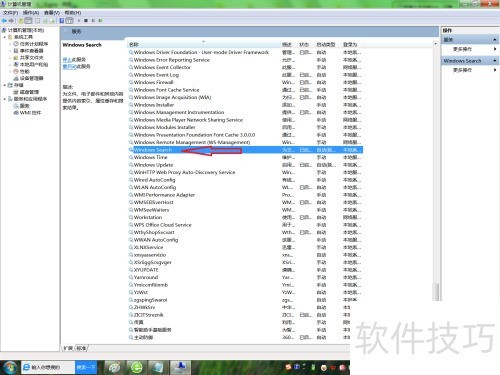Sort by the 启动类型 column header
The image size is (500, 375).
tap(328, 44)
